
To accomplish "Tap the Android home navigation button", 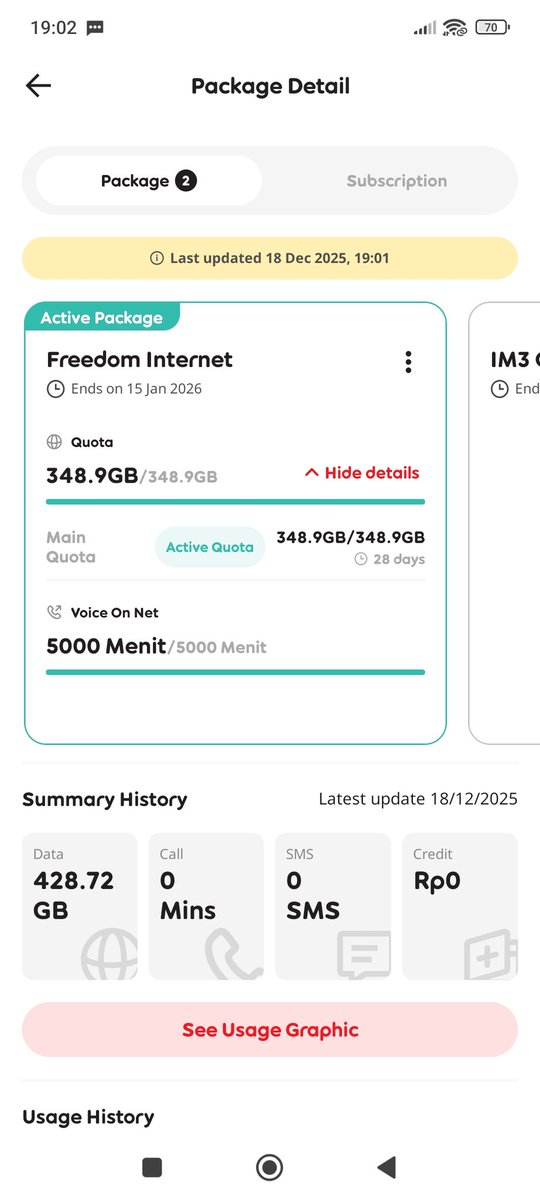I will [269, 1167].
